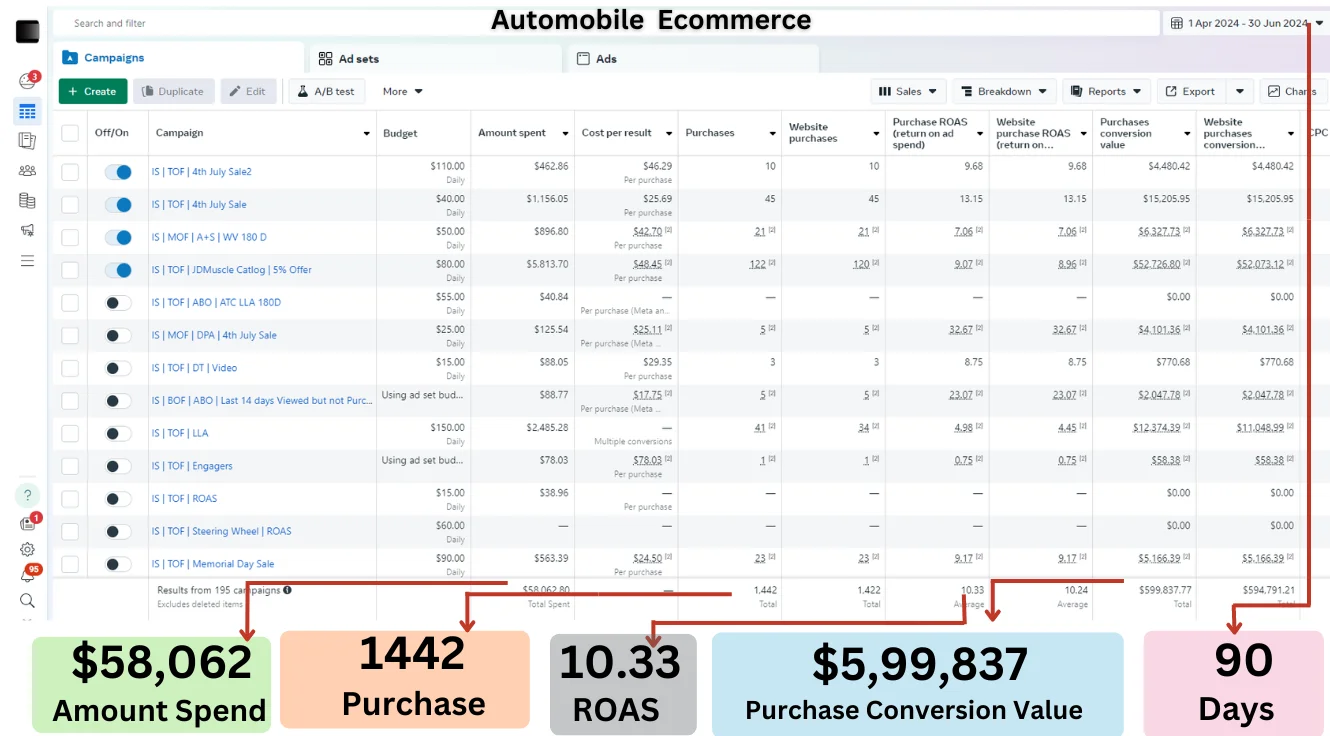
Task: Open the Campaign column header dropdown arrow
Action: 366,133
